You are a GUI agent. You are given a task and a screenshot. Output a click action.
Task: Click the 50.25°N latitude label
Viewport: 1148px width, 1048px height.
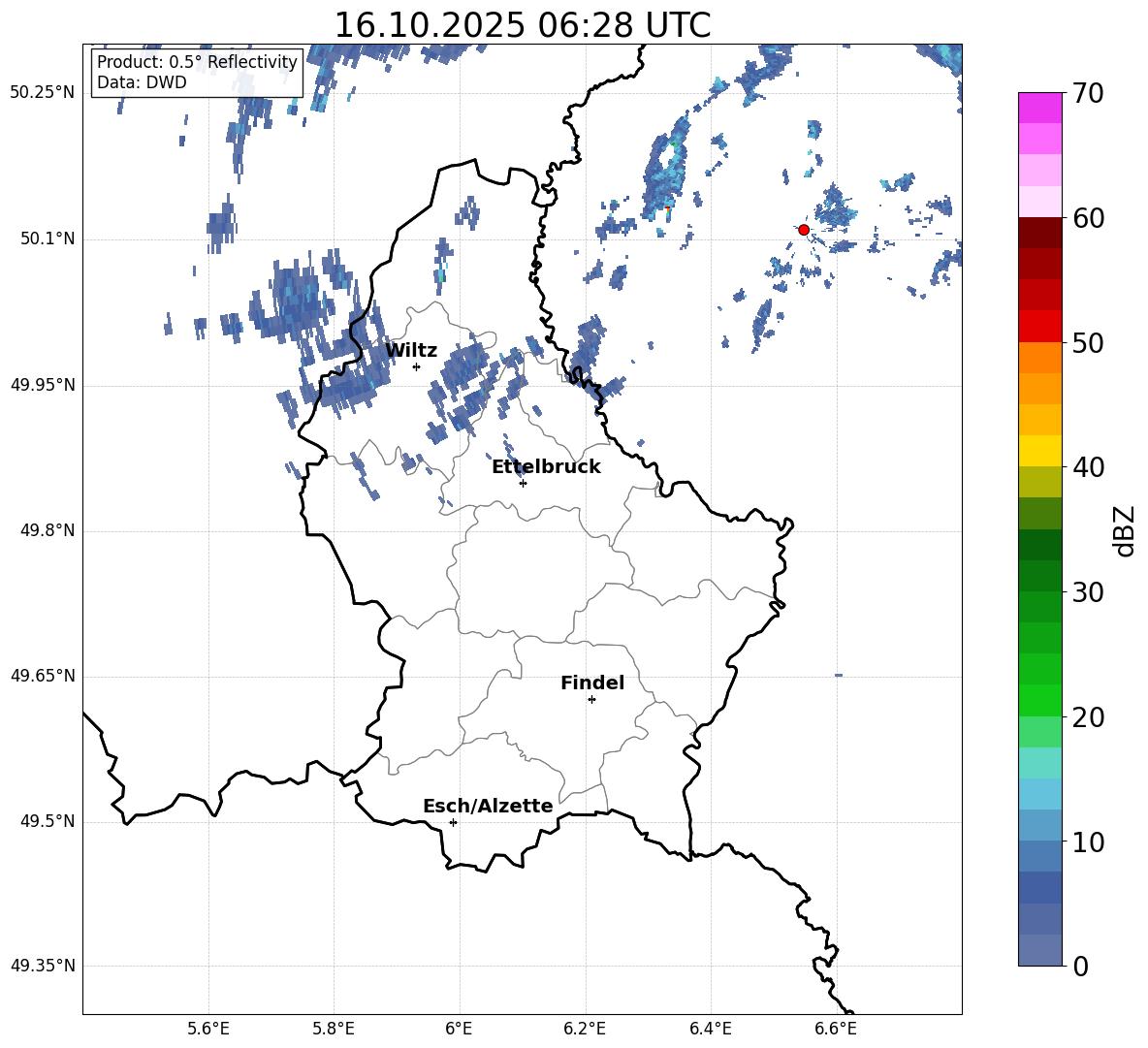point(43,93)
